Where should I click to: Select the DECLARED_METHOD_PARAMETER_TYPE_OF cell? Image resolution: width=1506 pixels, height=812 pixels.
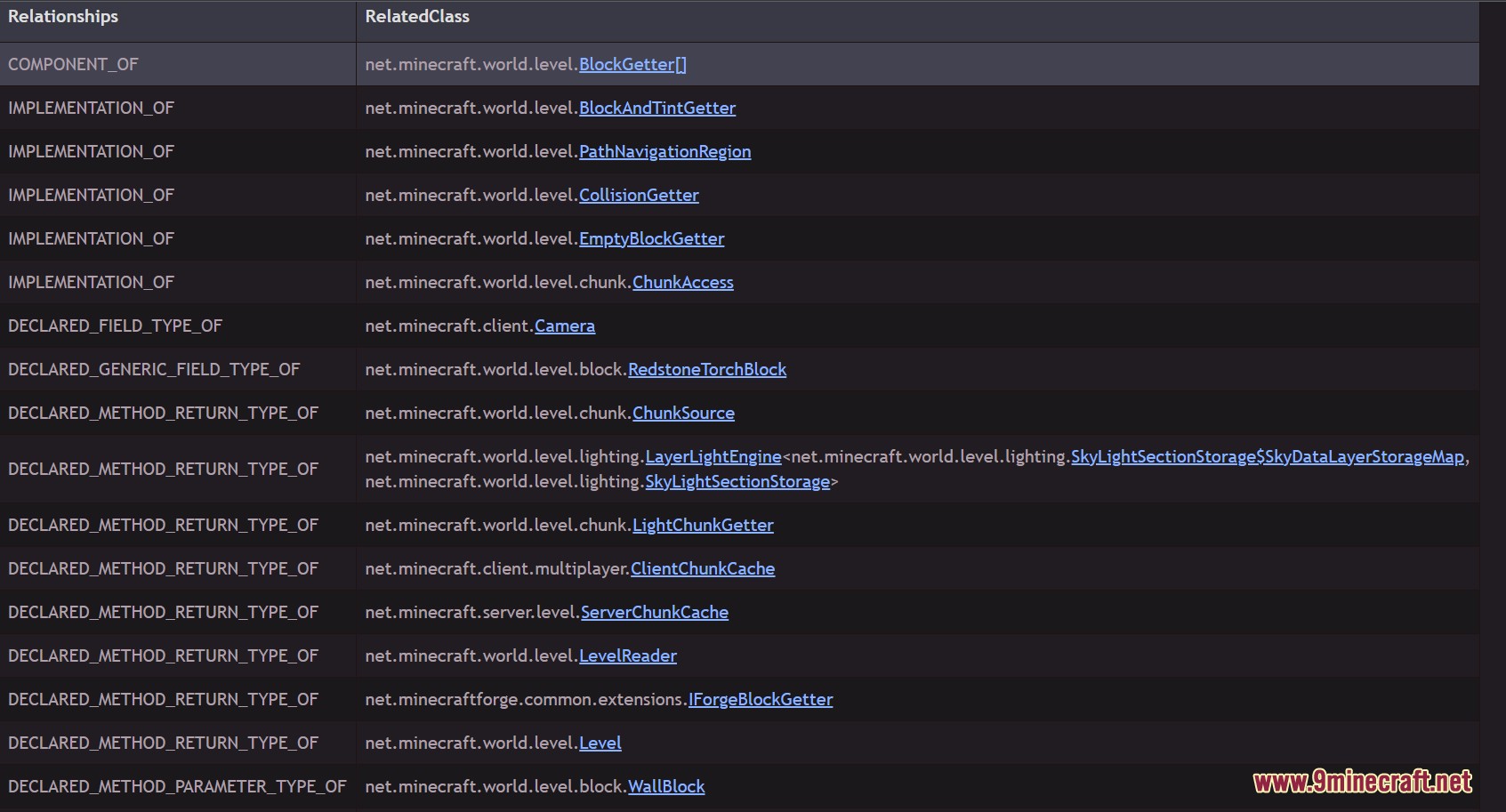(x=178, y=786)
